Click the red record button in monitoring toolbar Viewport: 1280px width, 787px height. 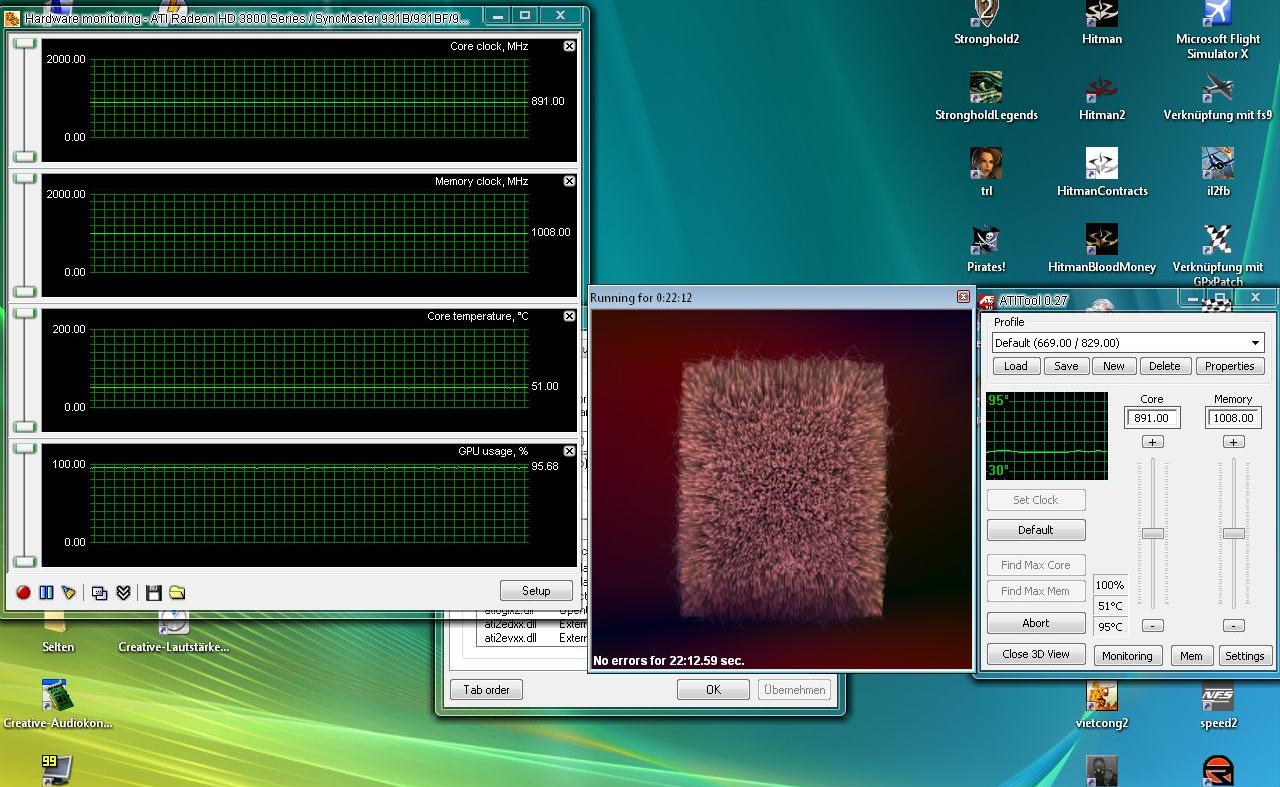[x=23, y=592]
